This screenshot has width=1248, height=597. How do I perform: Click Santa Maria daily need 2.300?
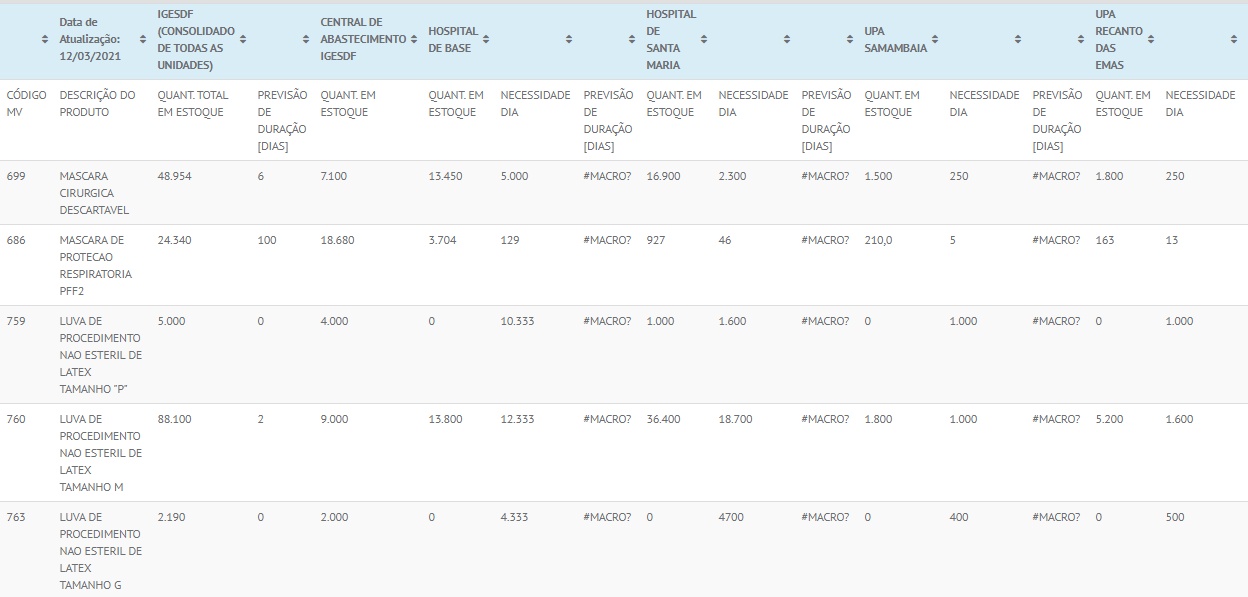(x=733, y=176)
